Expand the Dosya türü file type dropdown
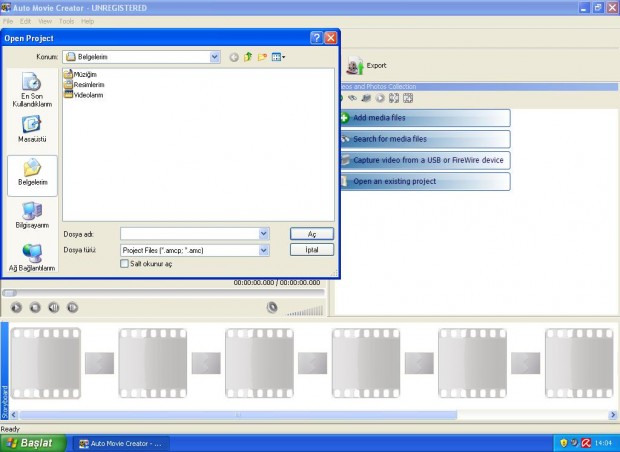 pos(264,250)
